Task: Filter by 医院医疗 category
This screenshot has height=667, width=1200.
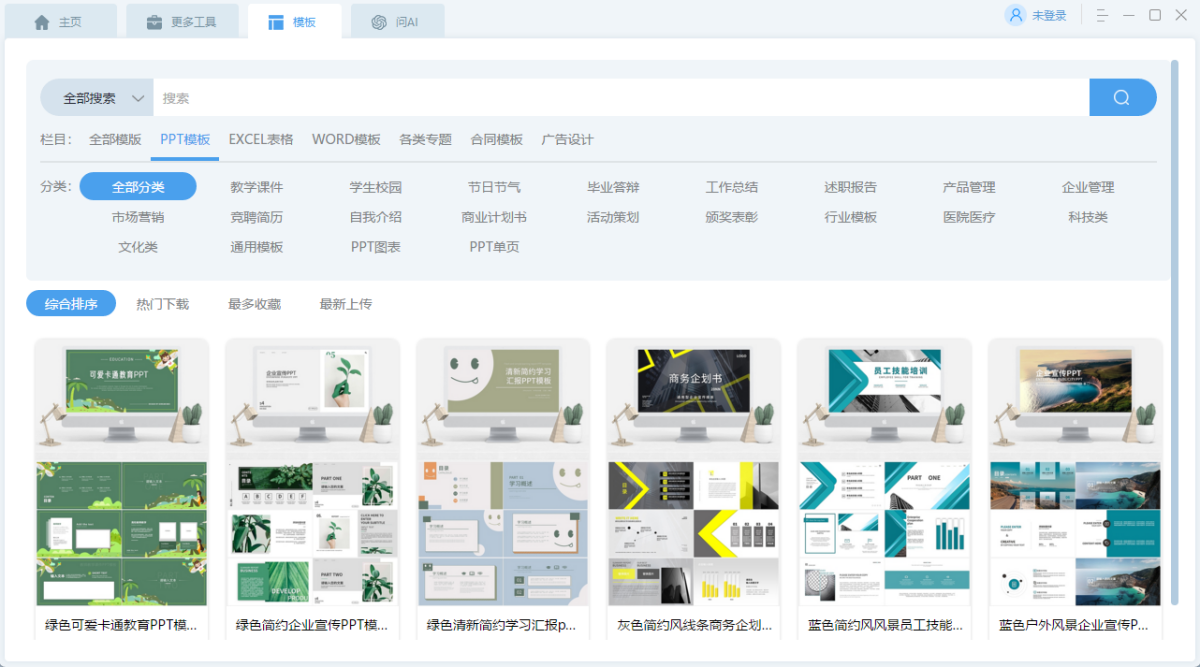Action: click(969, 217)
